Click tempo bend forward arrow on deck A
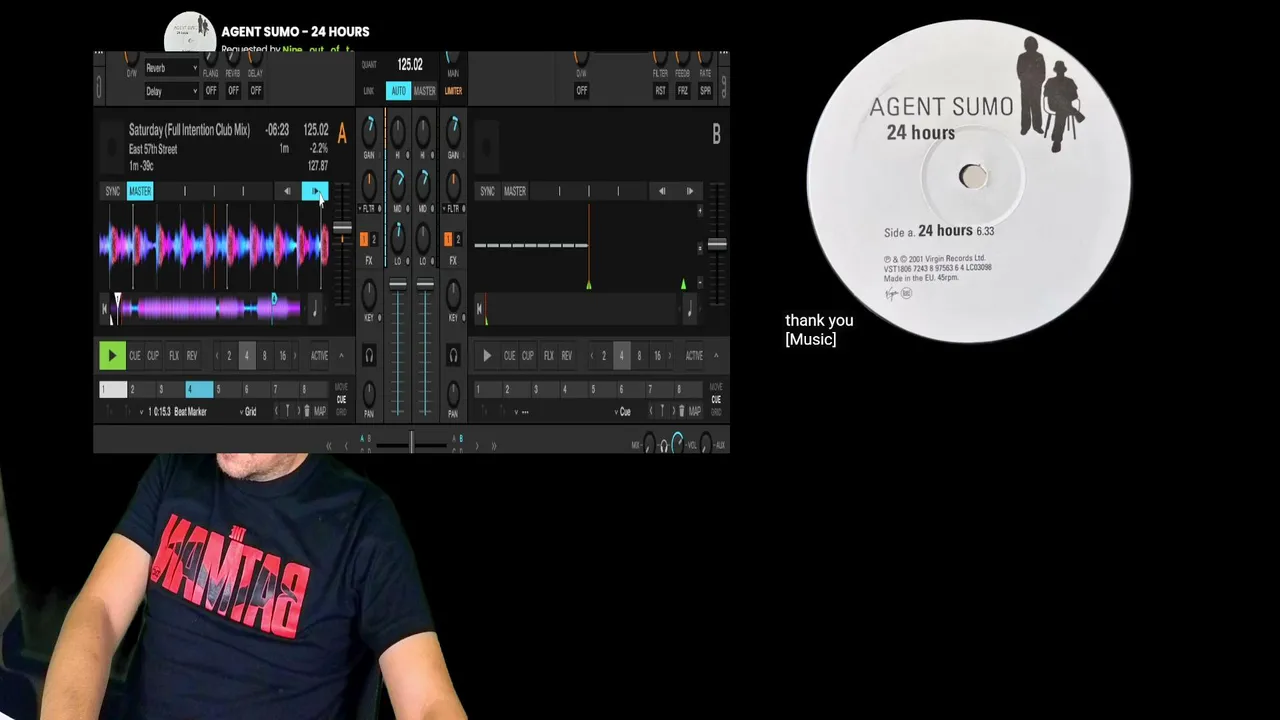Screen dimensions: 1280x720 click(315, 191)
